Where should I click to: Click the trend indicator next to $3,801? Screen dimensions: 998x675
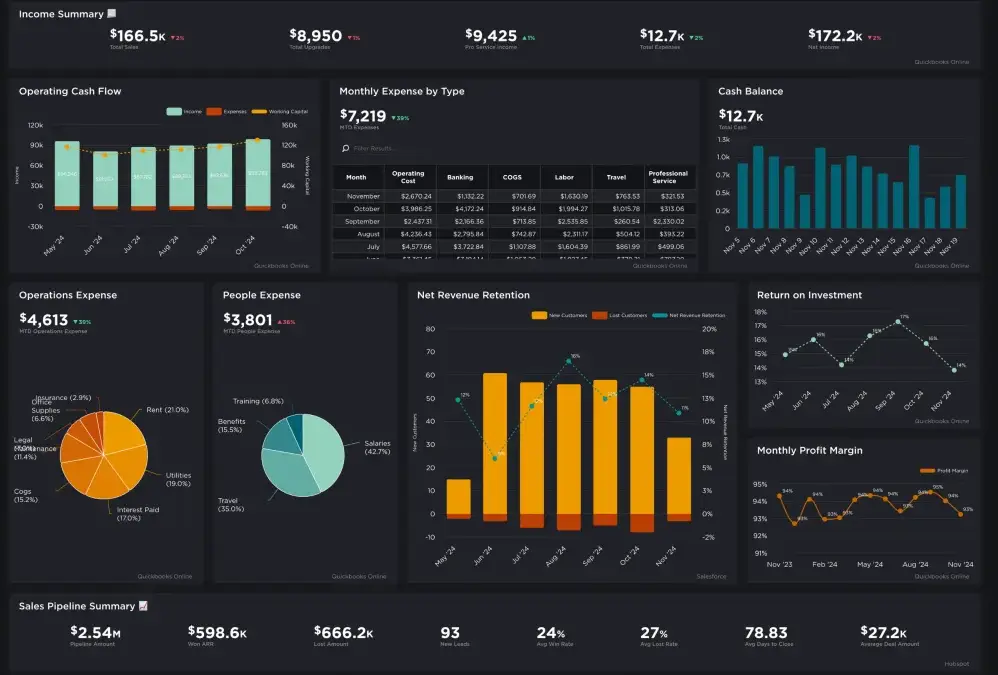(281, 322)
